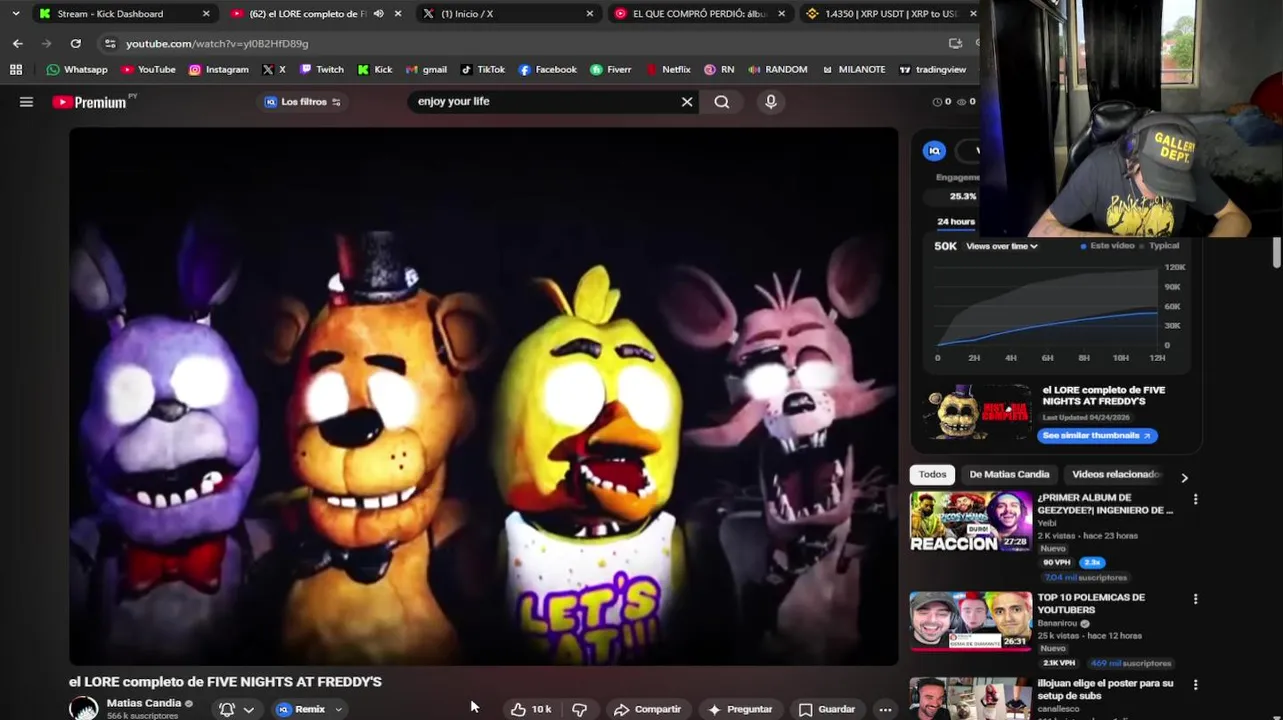Open the more actions three-dot menu under the video
1283x720 pixels.
pyautogui.click(x=885, y=709)
